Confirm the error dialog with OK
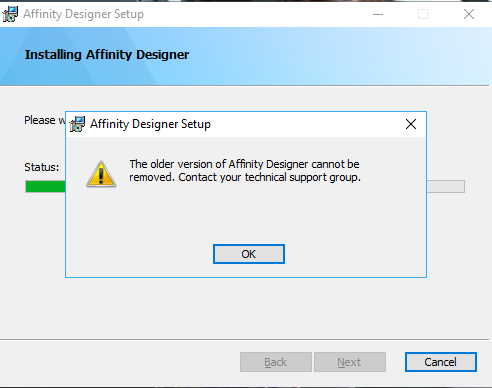The width and height of the screenshot is (492, 388). 249,254
